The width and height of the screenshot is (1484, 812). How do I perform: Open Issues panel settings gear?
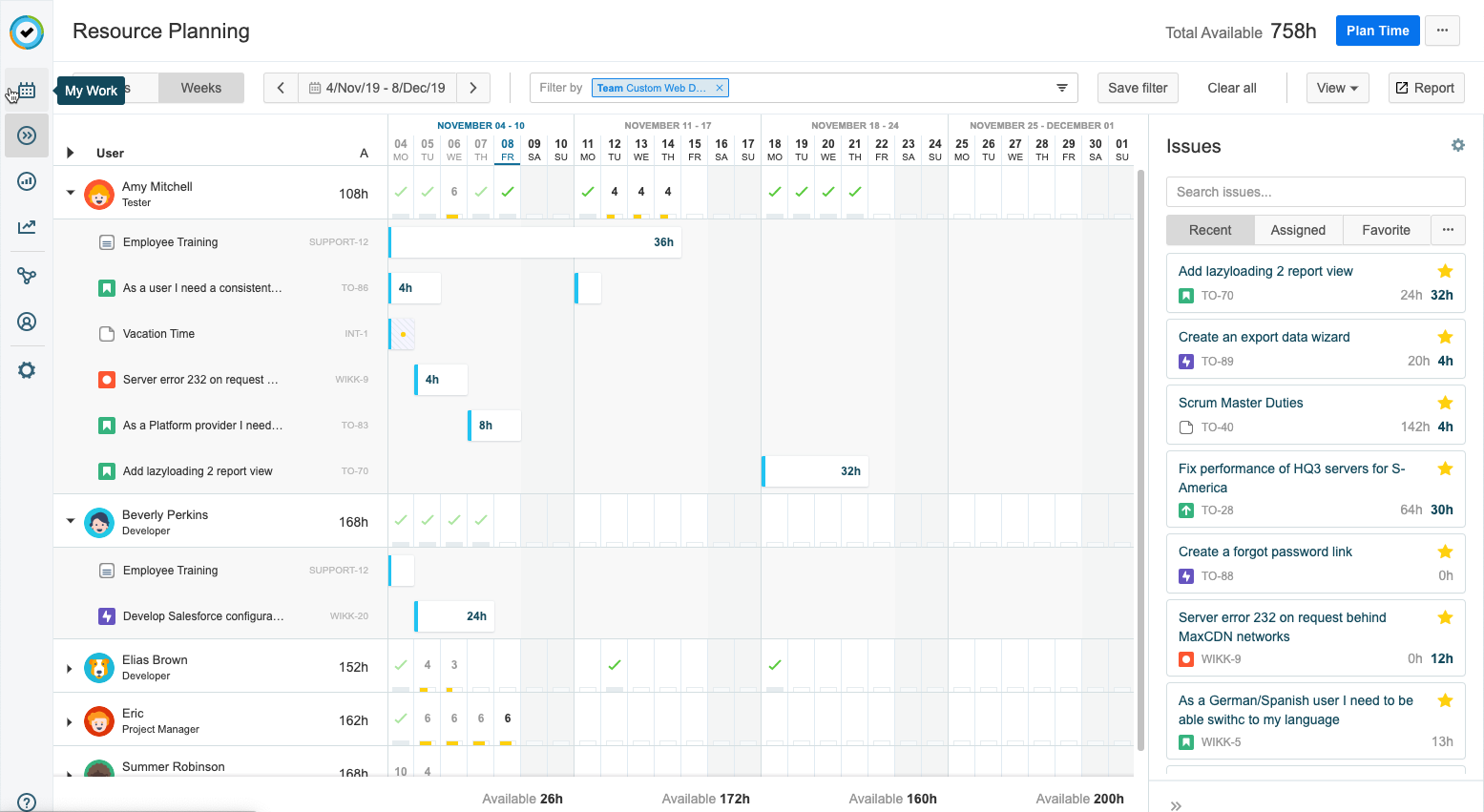point(1457,145)
